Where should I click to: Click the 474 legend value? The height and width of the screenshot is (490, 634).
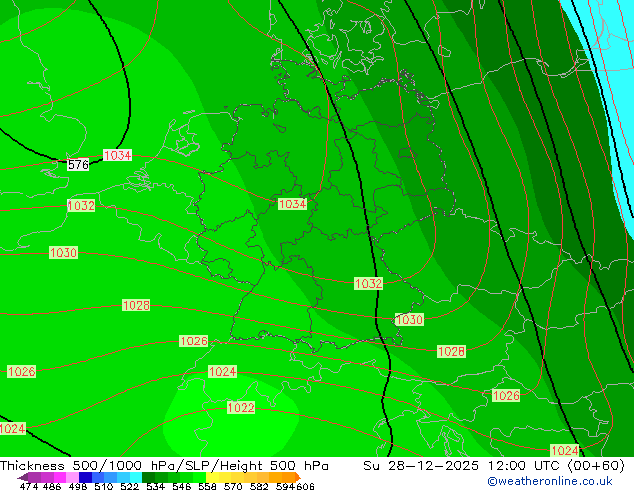(x=29, y=486)
